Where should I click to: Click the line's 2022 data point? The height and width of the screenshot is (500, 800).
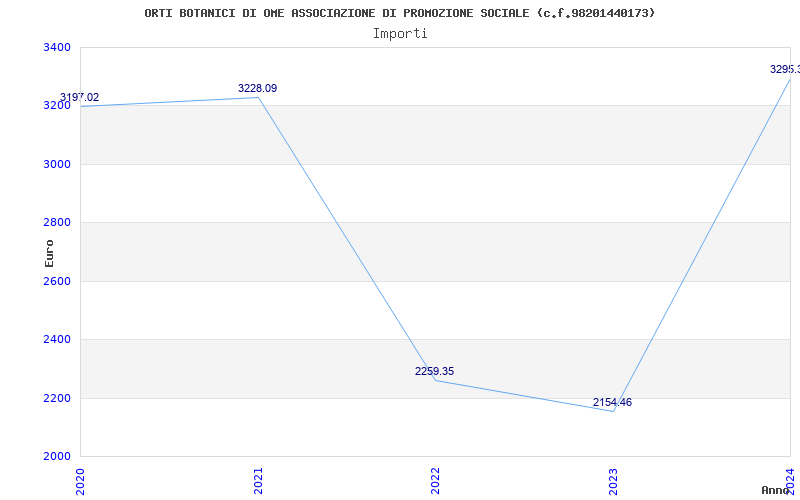point(435,381)
